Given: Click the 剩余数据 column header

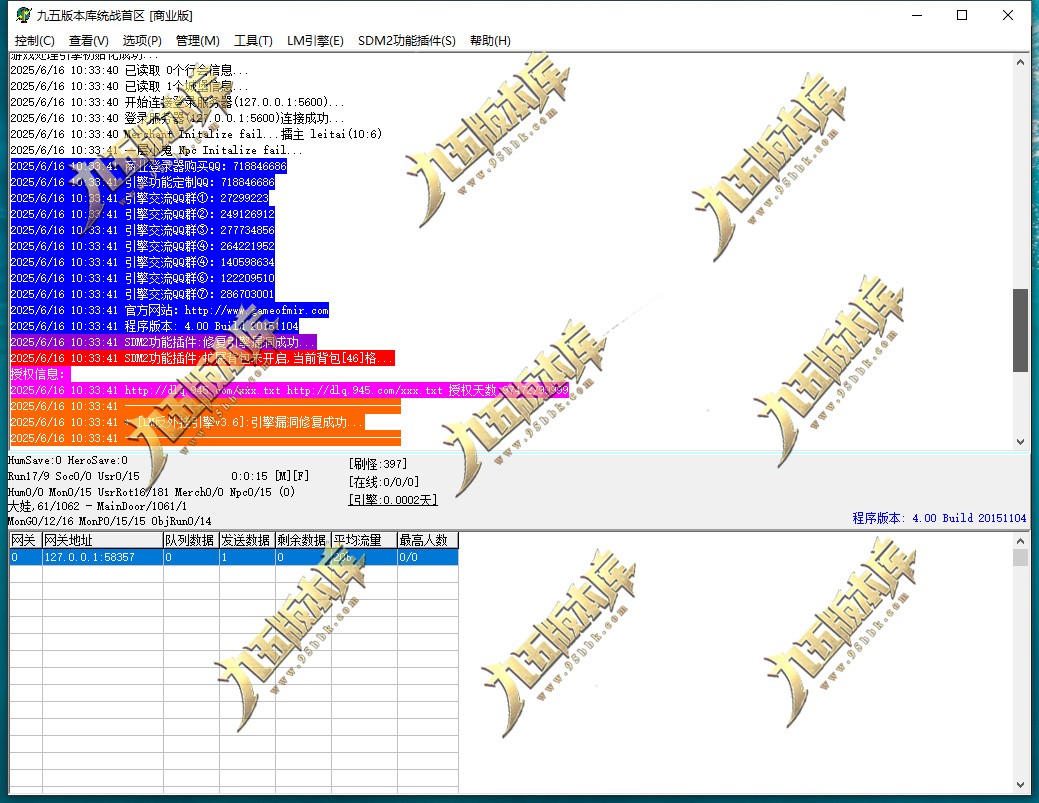Looking at the screenshot, I should tap(303, 541).
